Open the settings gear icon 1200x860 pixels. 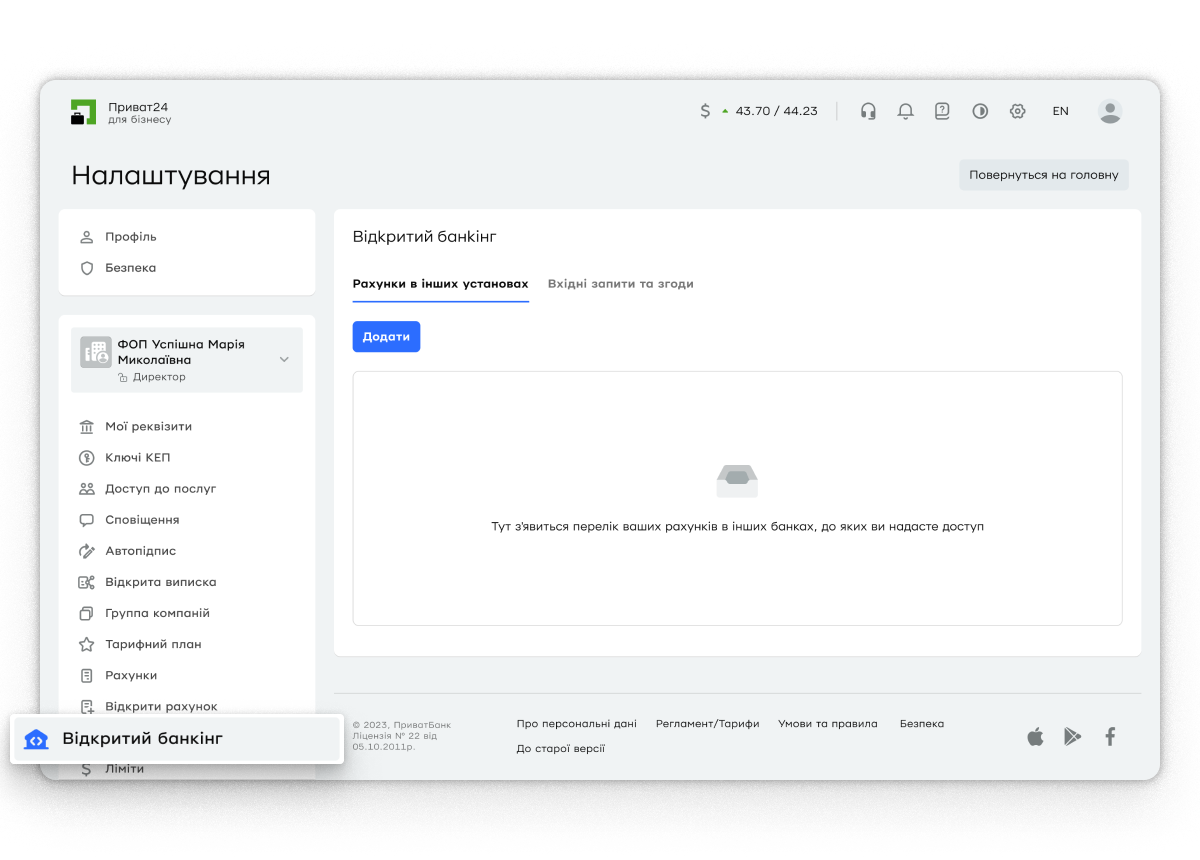pyautogui.click(x=1018, y=111)
